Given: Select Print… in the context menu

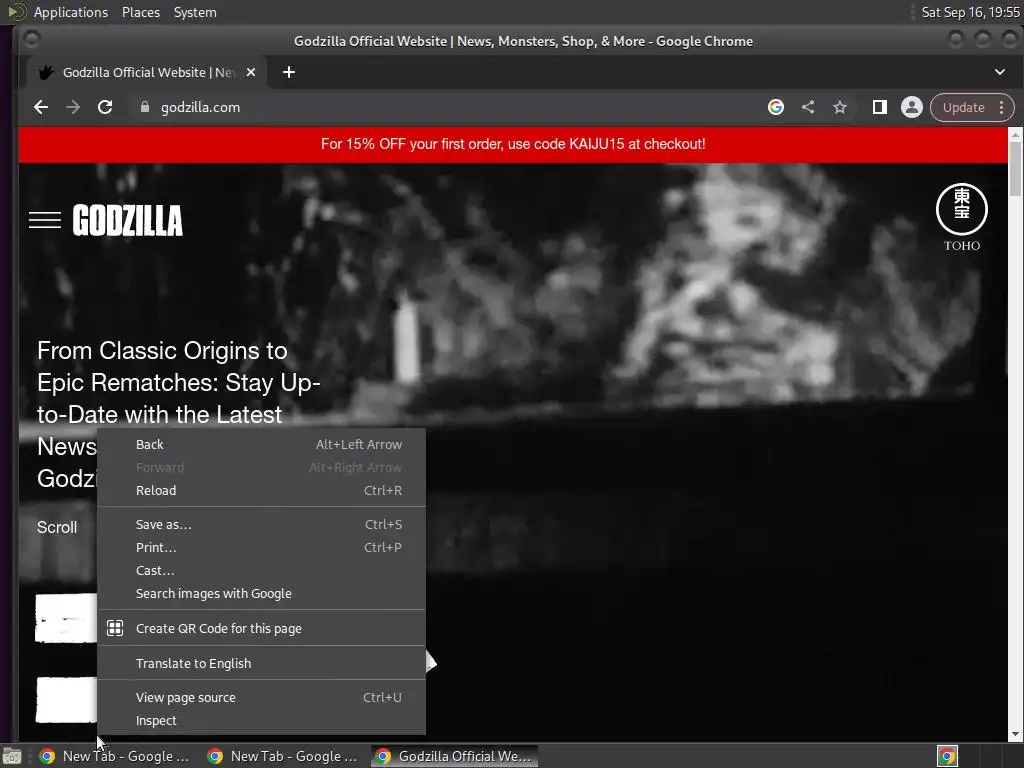Looking at the screenshot, I should pyautogui.click(x=261, y=547).
